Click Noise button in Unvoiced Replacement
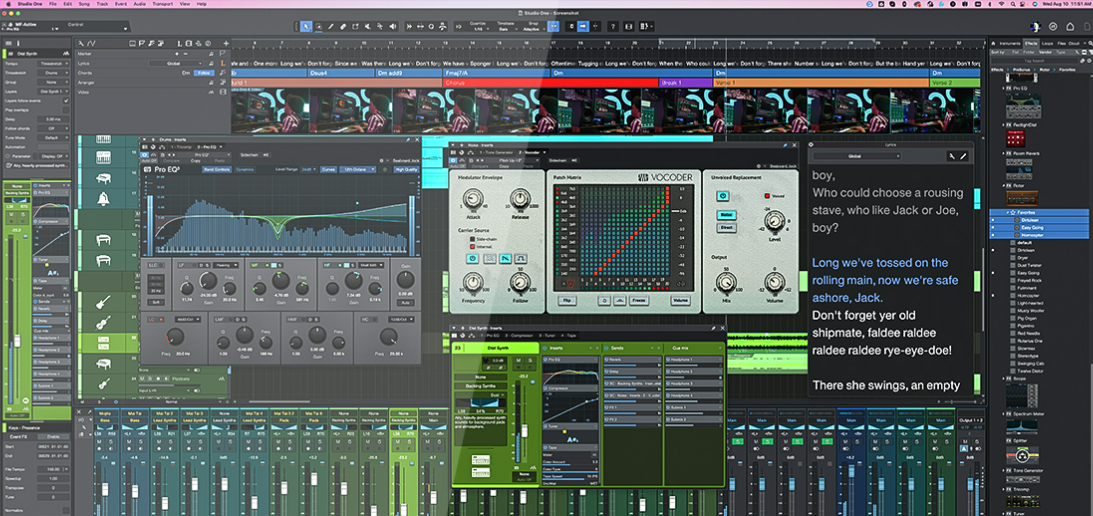 [x=726, y=215]
